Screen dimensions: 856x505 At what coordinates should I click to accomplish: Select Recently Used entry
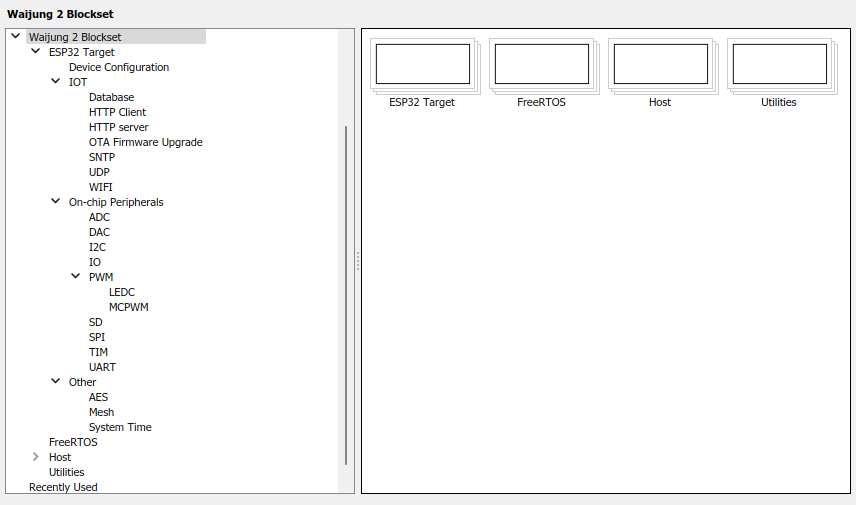pos(63,488)
